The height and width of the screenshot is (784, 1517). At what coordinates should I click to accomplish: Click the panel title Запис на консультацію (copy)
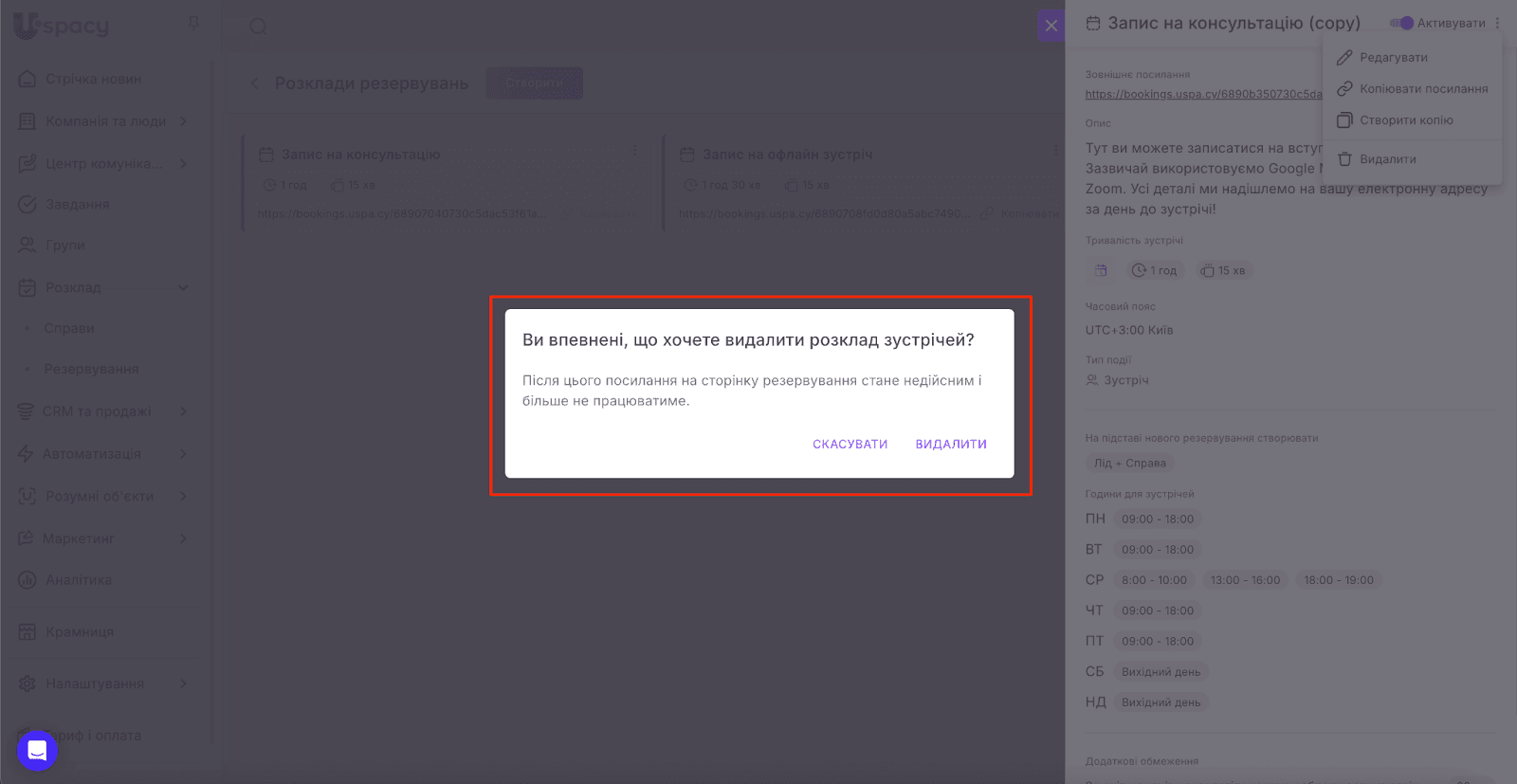click(1234, 23)
